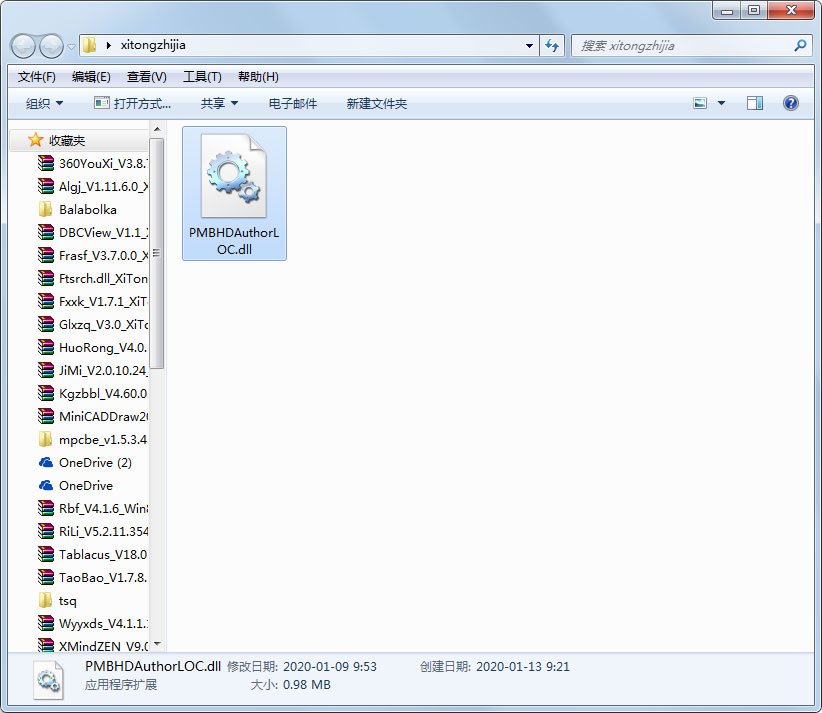Select the XMindZEN_V9 archive in sidebar
The width and height of the screenshot is (822, 713).
pos(92,646)
